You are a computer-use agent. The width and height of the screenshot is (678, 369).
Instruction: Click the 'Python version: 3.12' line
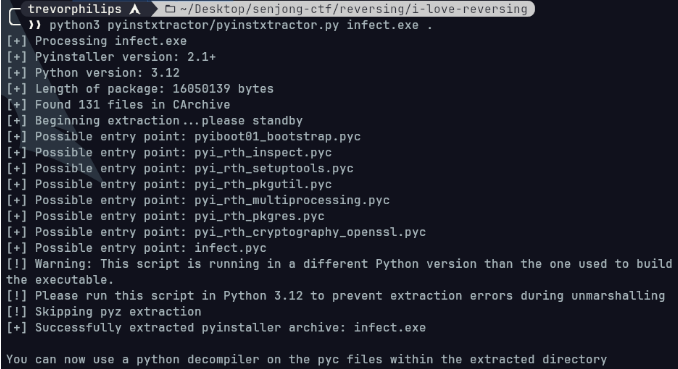click(x=93, y=73)
